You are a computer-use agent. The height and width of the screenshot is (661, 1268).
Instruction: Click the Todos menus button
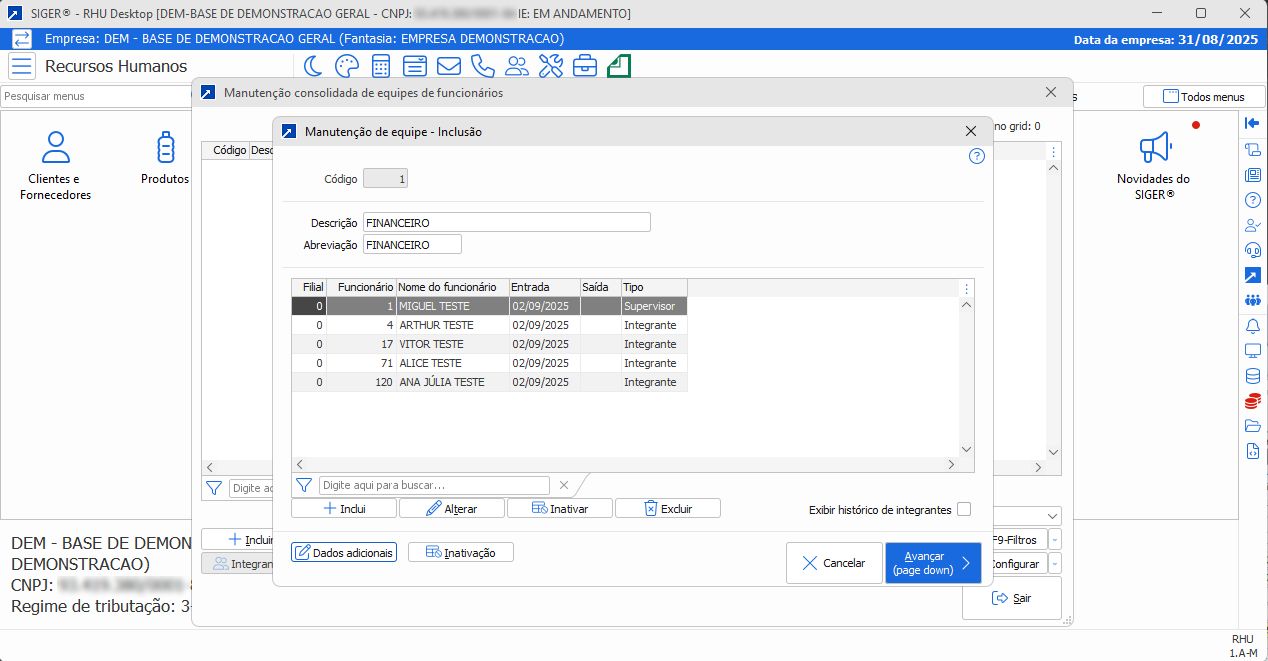tap(1203, 96)
